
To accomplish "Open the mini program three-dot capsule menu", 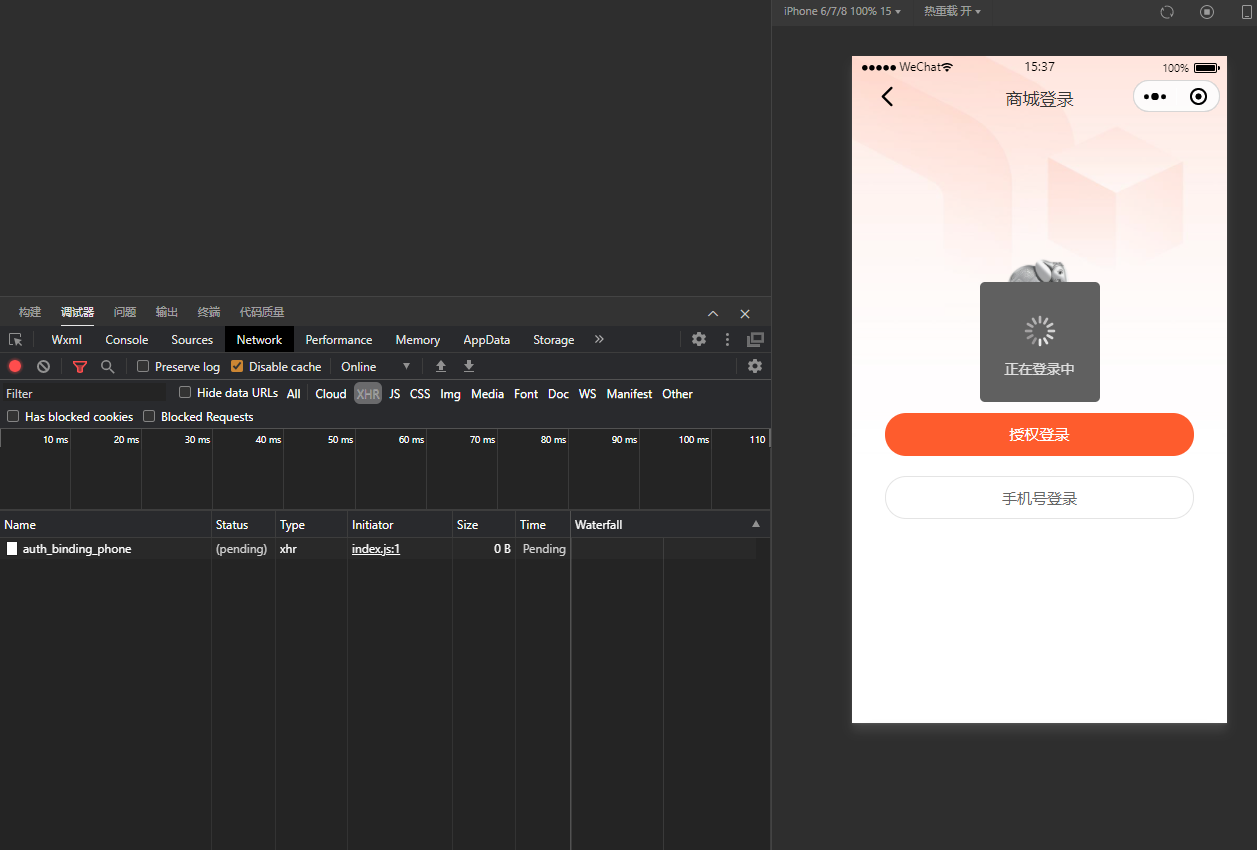I will point(1154,97).
